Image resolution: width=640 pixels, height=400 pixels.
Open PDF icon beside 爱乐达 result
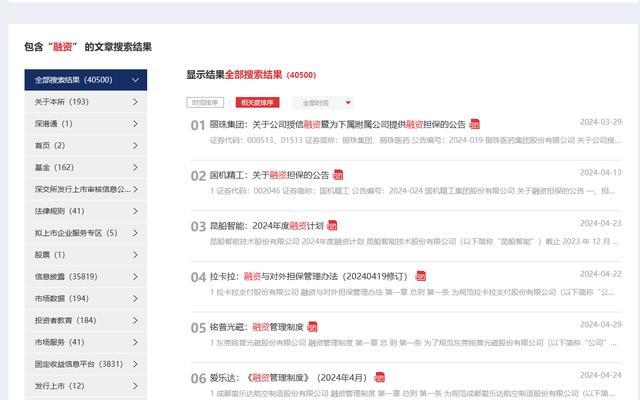pos(380,377)
